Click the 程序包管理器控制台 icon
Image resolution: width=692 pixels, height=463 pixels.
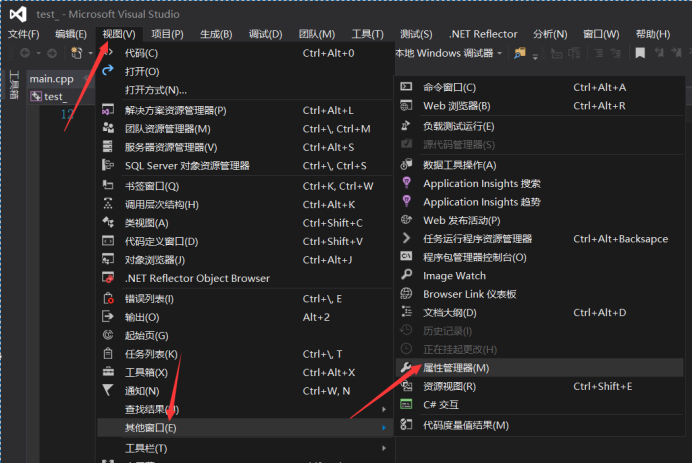406,256
